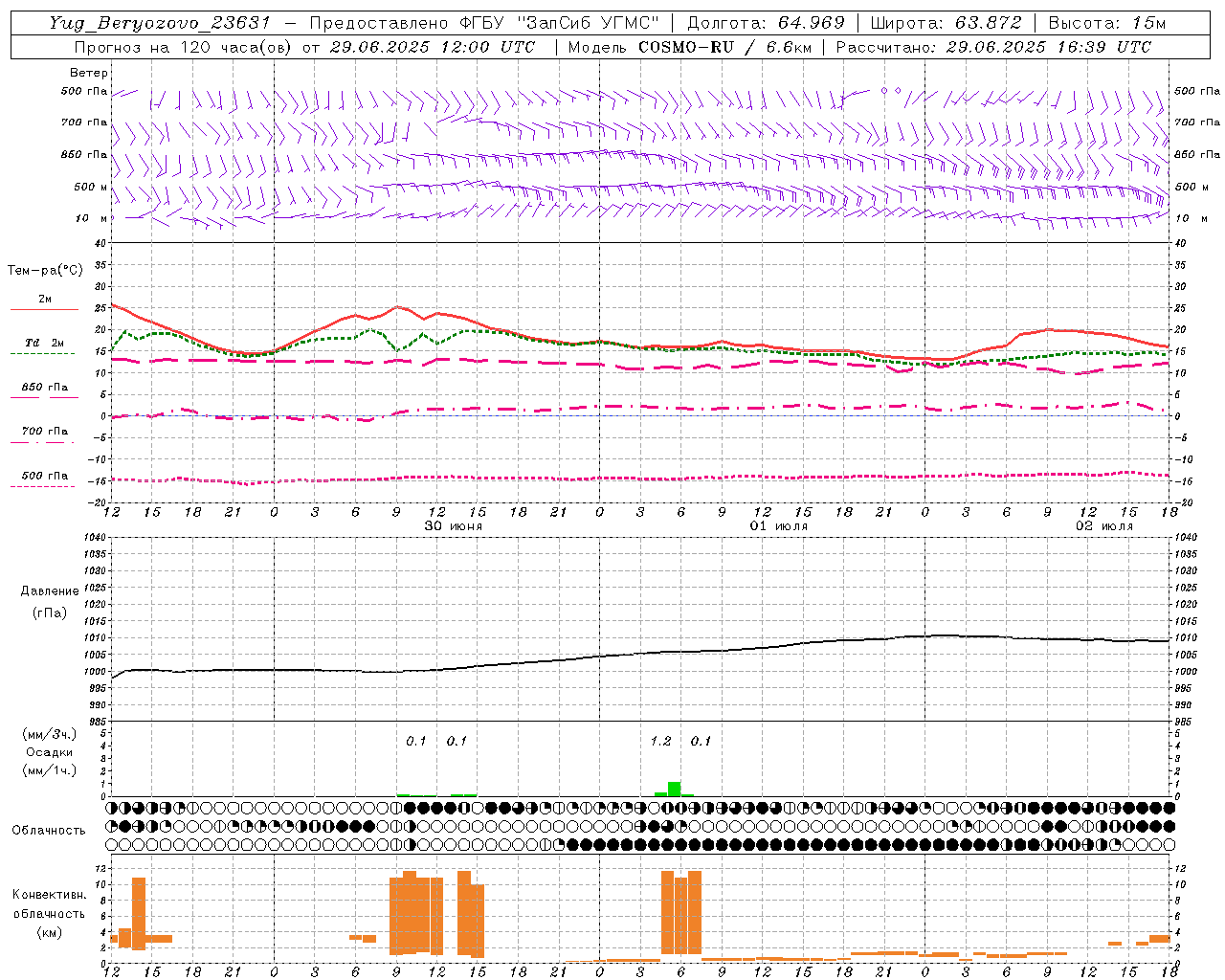Click the Тем-ра(°C) temperature panel label
1225x980 pixels.
[45, 271]
